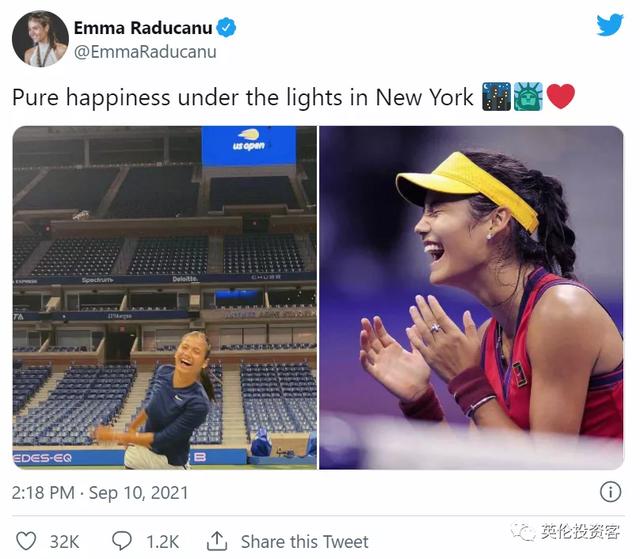
Task: Click the Statue of Liberty emoji
Action: coord(528,97)
